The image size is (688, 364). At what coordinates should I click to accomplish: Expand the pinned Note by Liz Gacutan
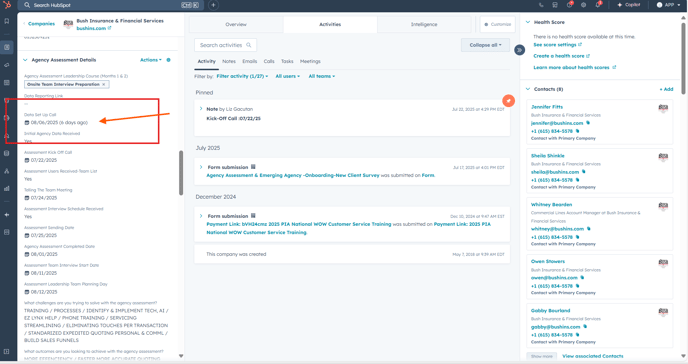click(201, 109)
